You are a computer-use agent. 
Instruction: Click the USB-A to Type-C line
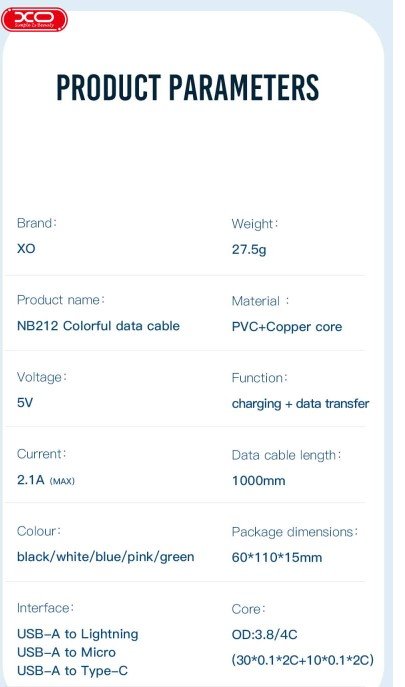(x=72, y=671)
